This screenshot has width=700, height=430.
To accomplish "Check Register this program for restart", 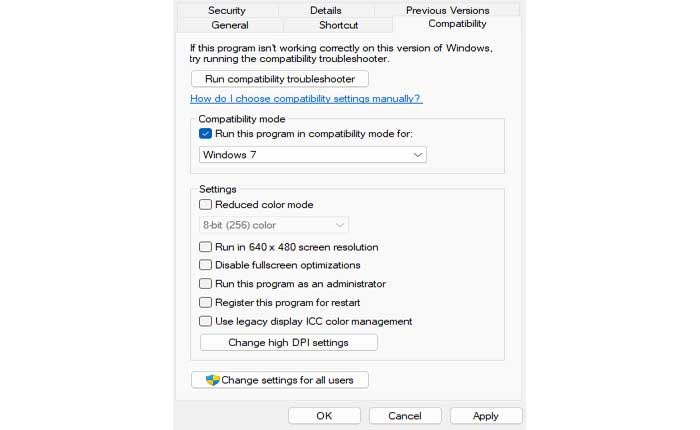I will coord(206,302).
